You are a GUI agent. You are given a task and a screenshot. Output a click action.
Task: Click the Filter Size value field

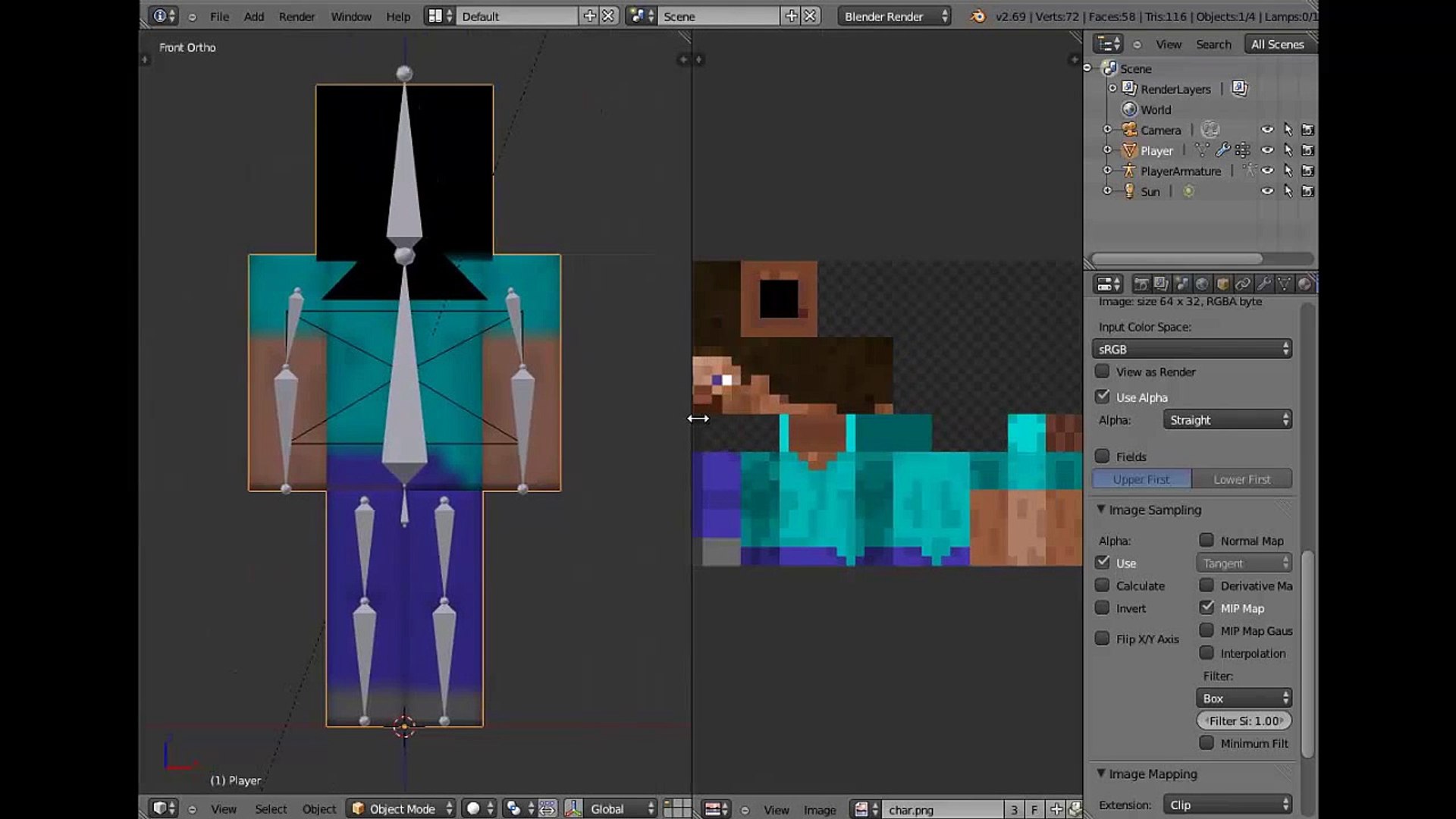tap(1244, 721)
